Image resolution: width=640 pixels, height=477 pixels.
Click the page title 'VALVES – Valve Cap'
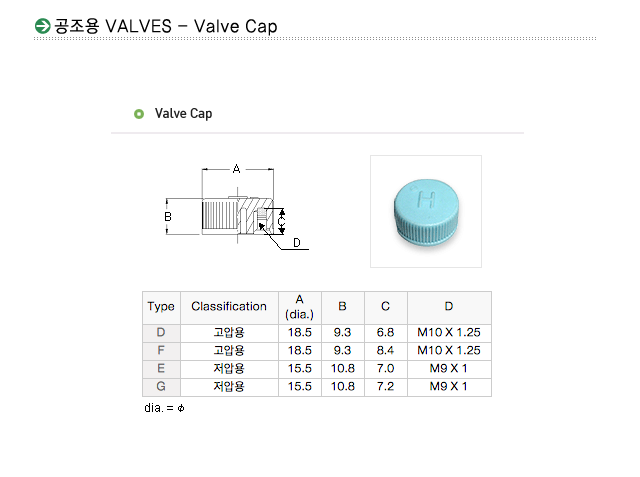click(166, 26)
